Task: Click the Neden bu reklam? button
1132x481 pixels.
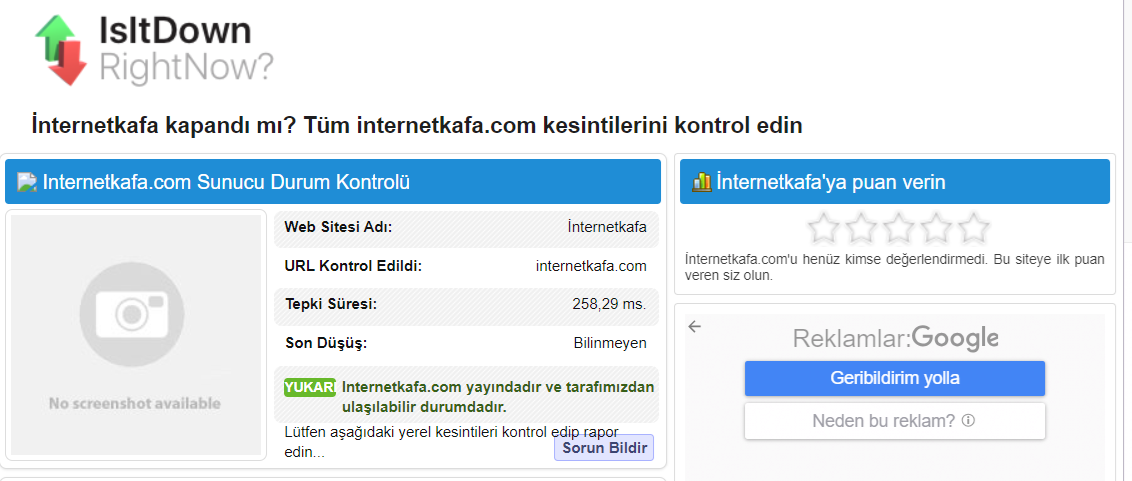Action: pos(894,421)
